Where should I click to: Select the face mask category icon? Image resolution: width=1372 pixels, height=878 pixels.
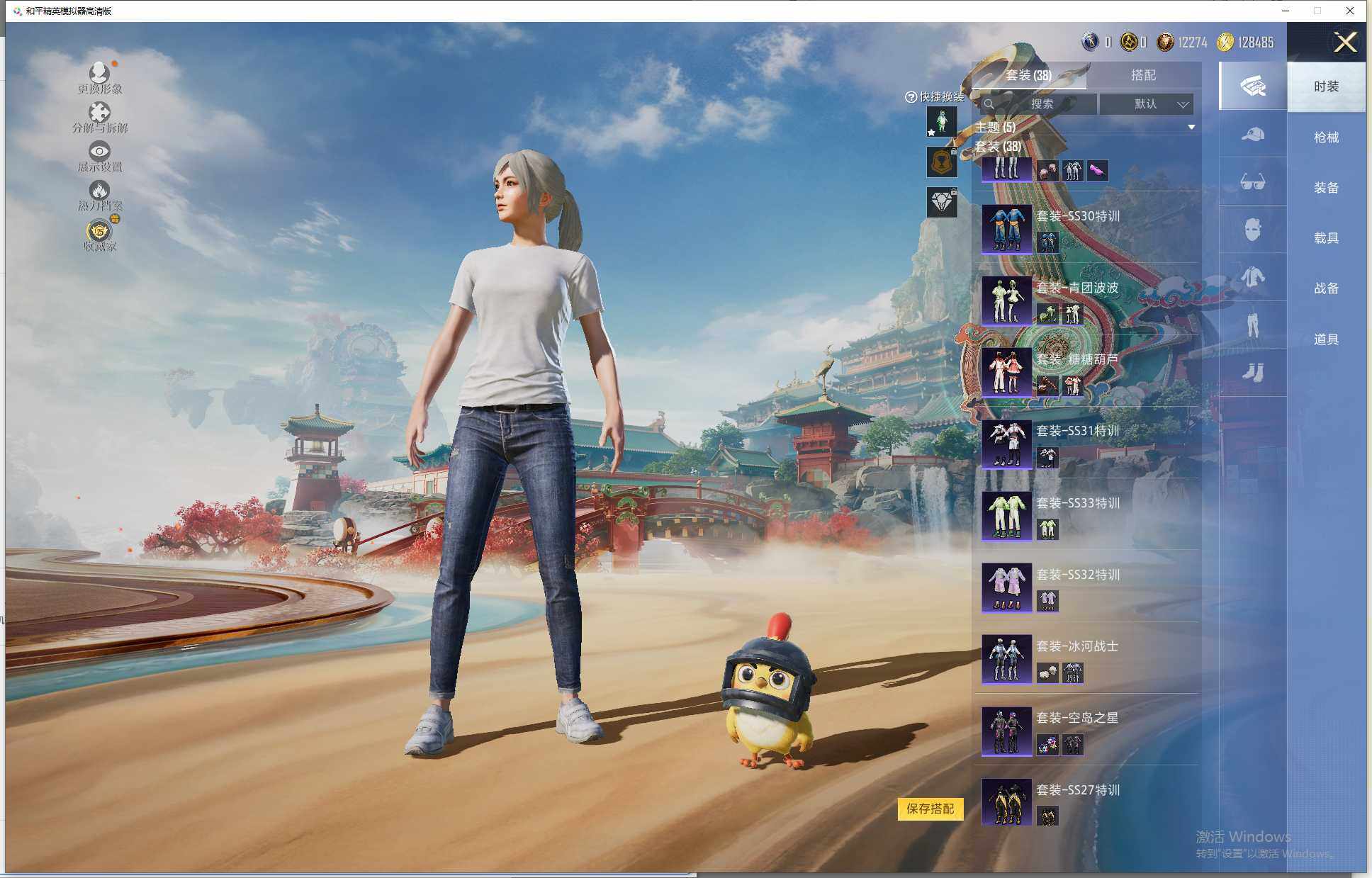point(1252,230)
